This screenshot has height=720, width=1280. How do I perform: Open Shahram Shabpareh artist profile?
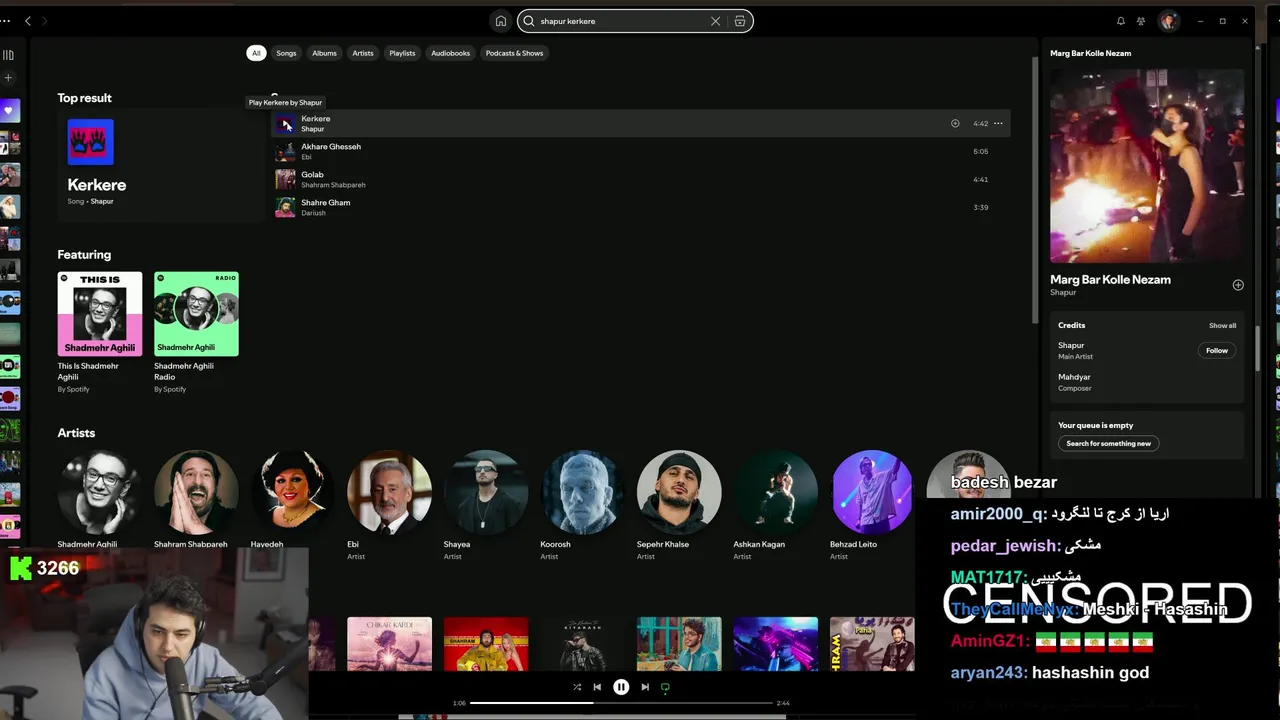point(196,493)
